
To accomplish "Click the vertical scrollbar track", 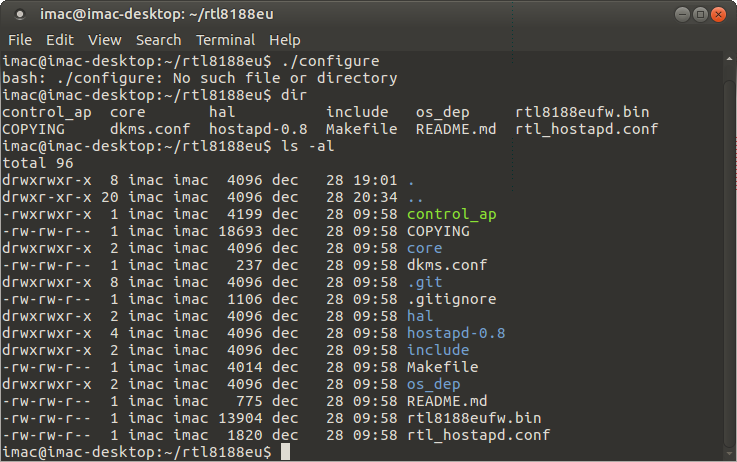I will 729,256.
